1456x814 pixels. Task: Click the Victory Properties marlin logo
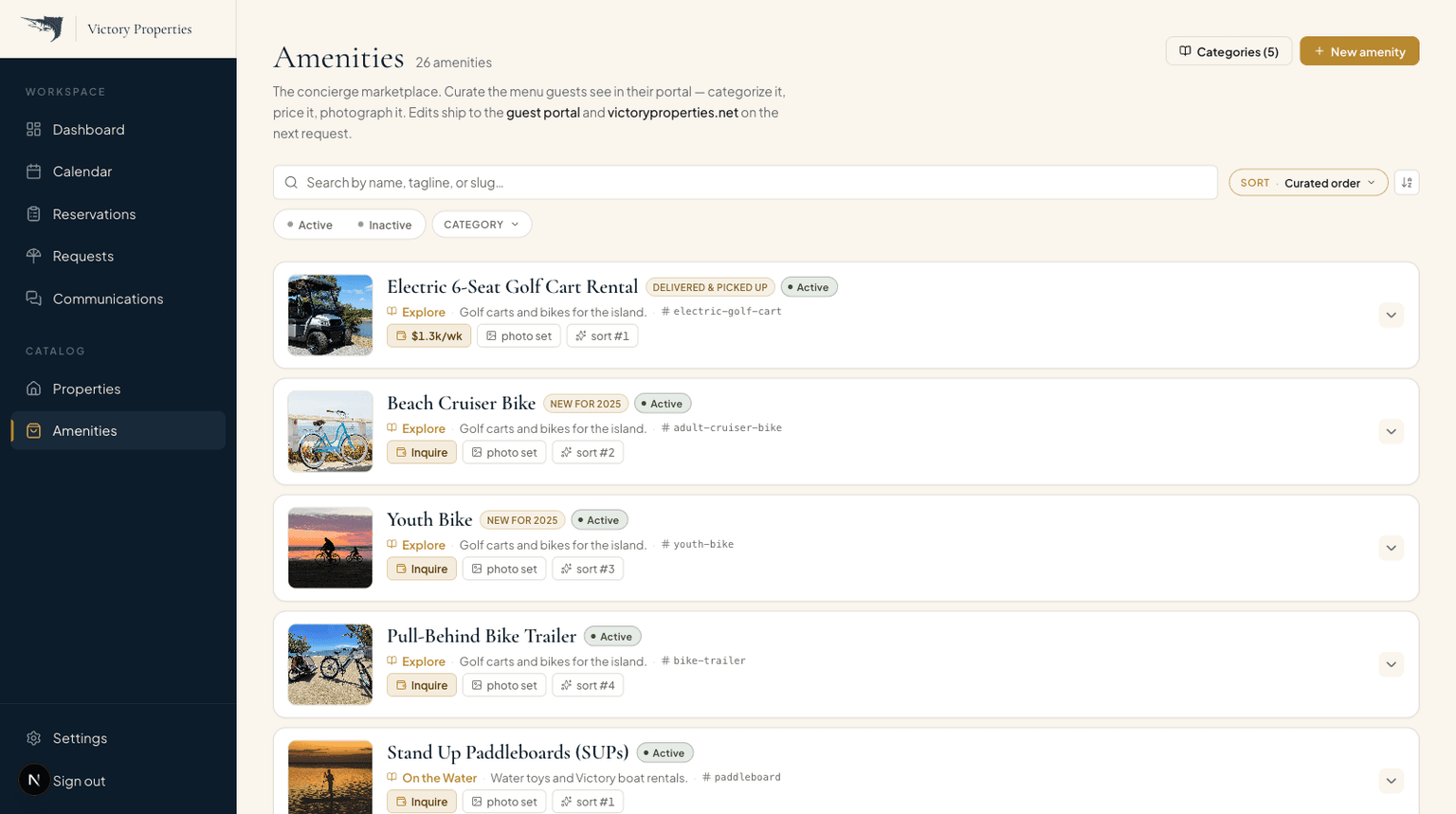(42, 28)
